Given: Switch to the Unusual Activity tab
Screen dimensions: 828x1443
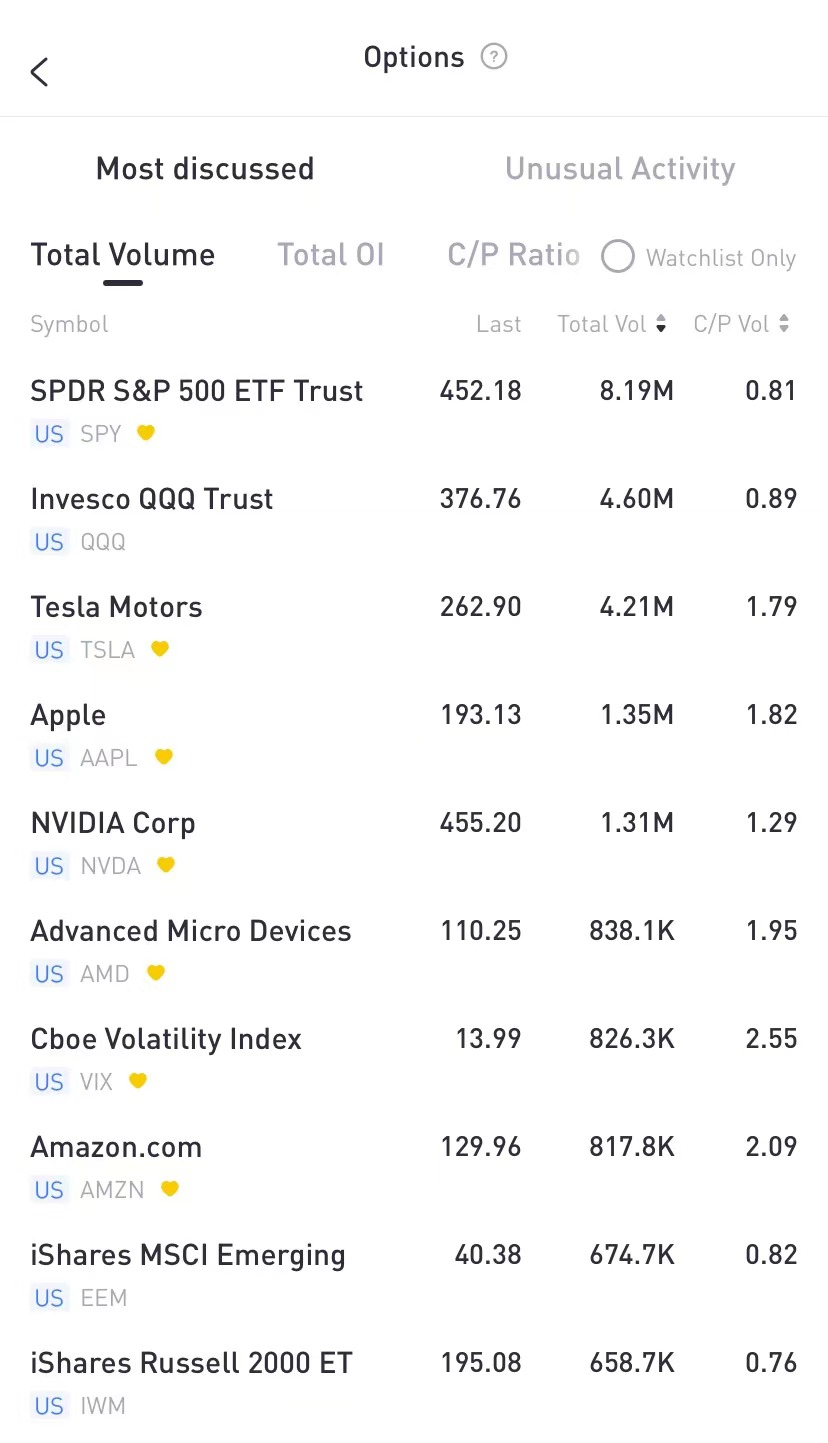Looking at the screenshot, I should point(620,169).
